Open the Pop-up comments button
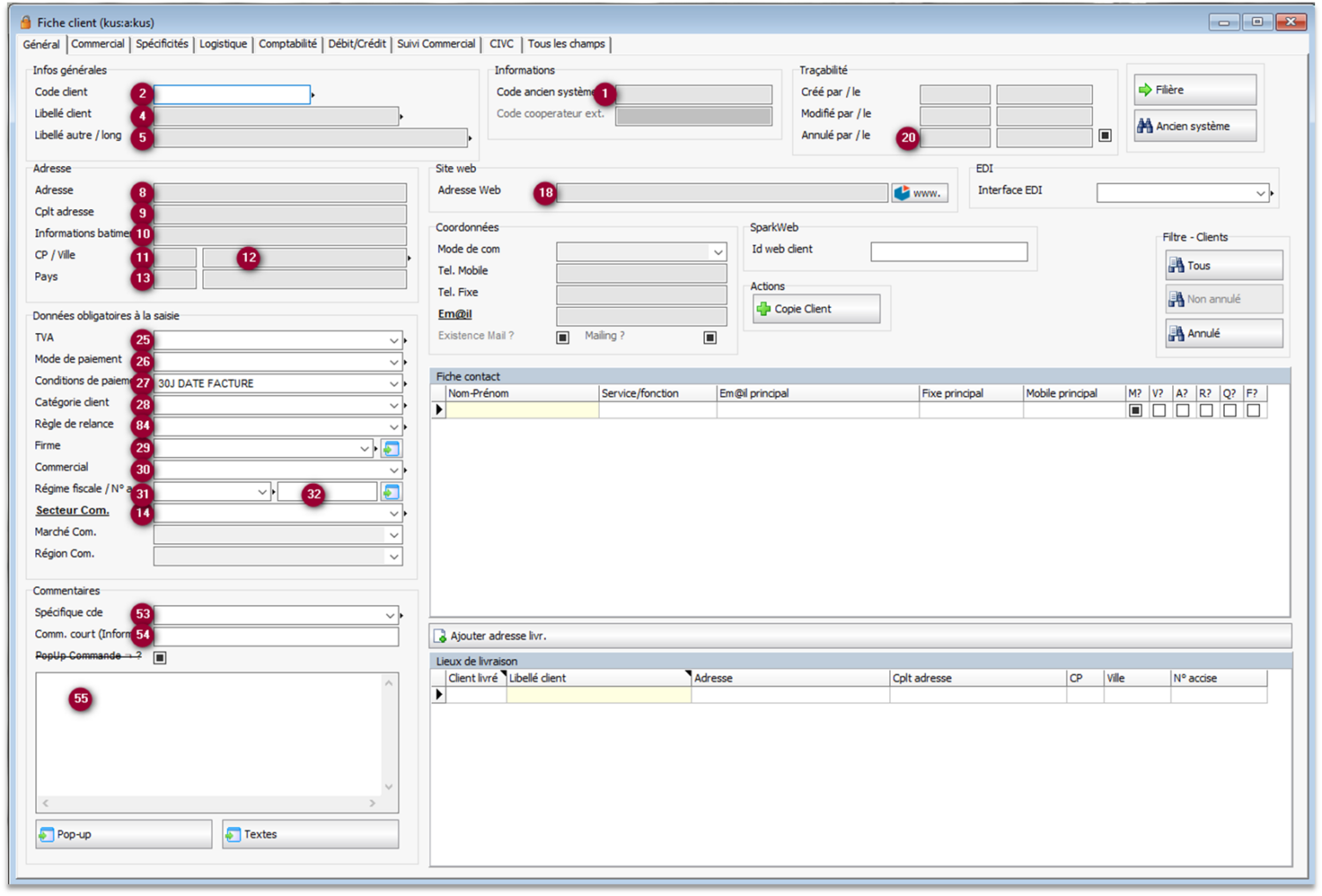Screen dimensions: 1322x896 click(x=123, y=834)
